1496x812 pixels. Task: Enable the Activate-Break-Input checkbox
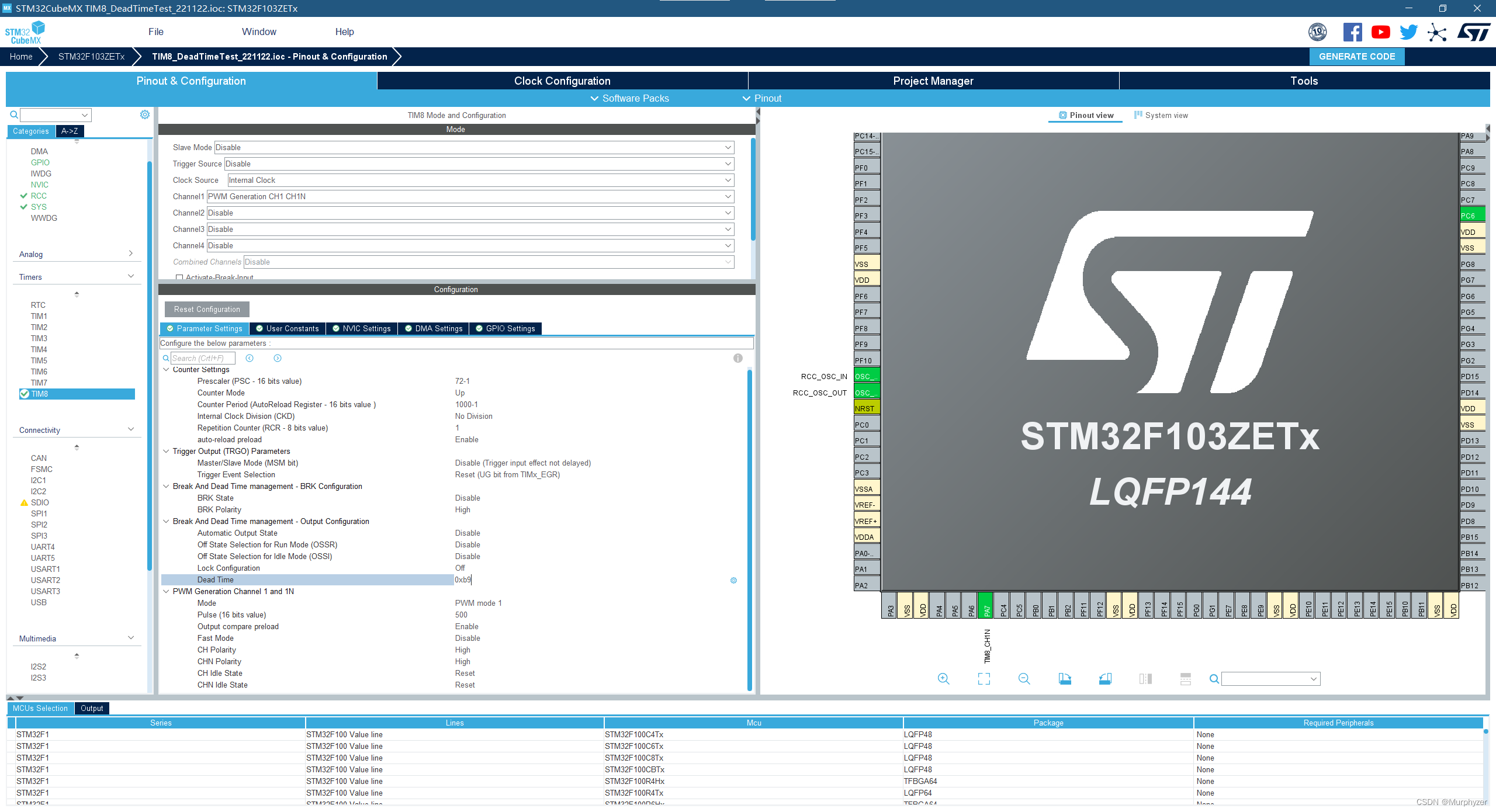pyautogui.click(x=179, y=277)
